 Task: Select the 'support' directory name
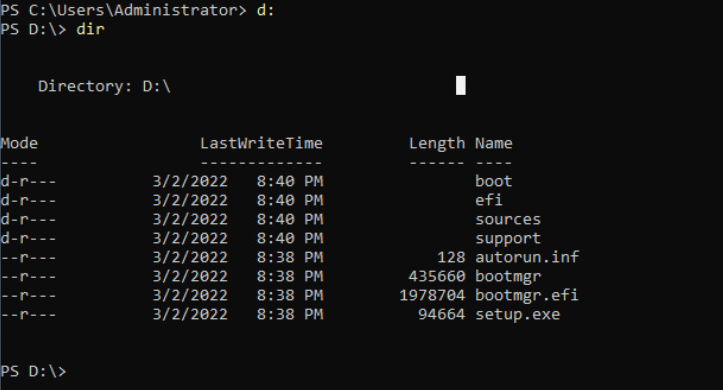508,238
